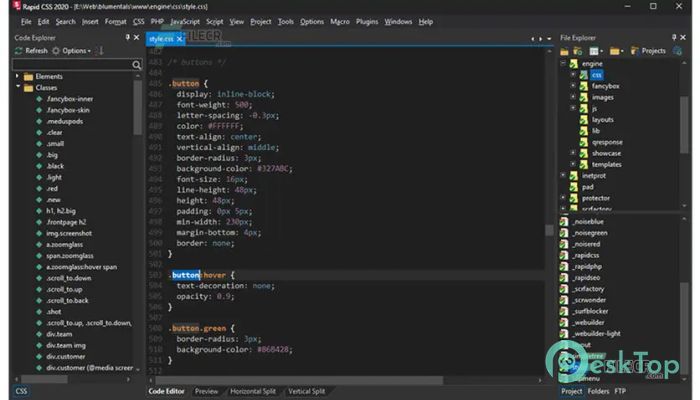The height and width of the screenshot is (400, 700).
Task: Open the document tab list dropdown
Action: [x=549, y=39]
